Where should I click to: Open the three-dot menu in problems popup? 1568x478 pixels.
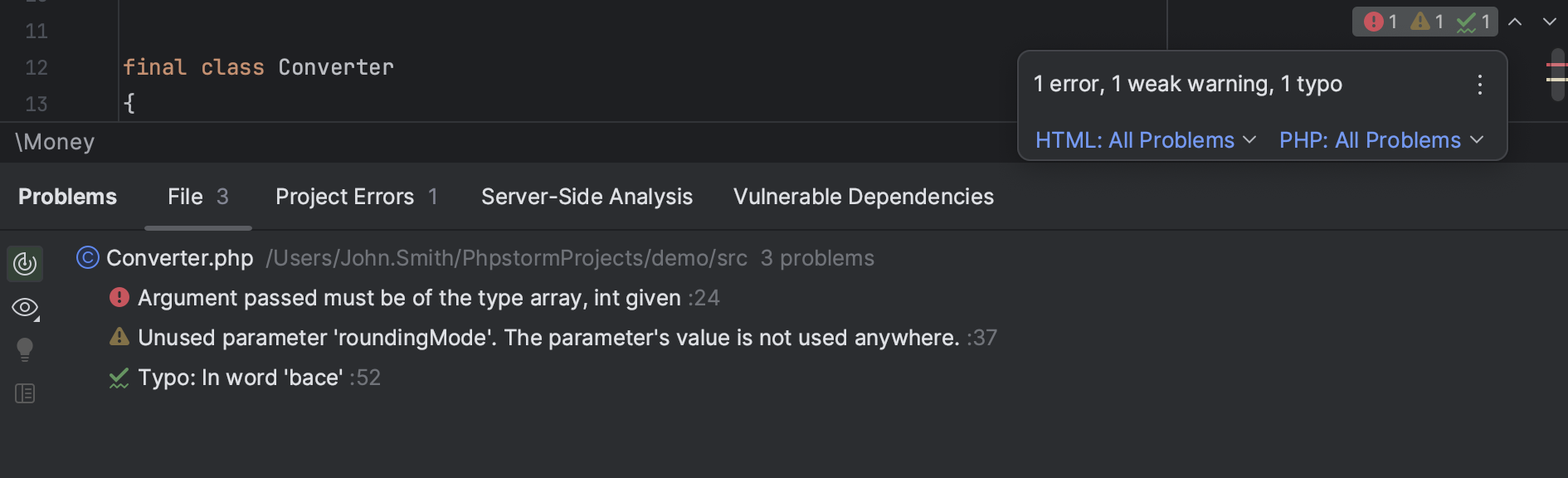click(x=1479, y=85)
